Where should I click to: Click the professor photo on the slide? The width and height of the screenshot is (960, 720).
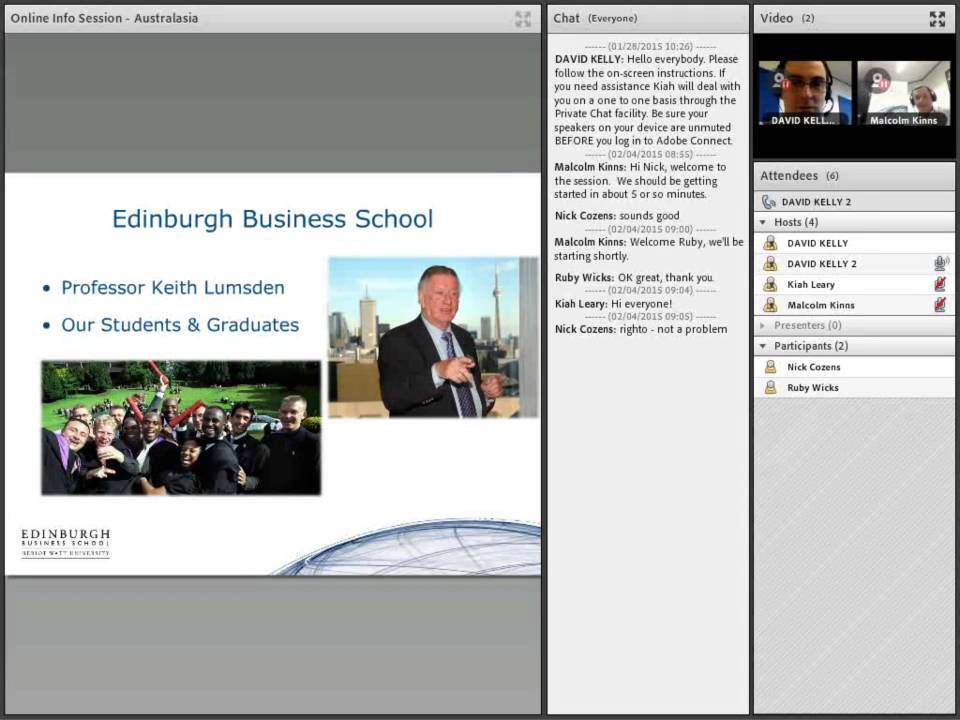click(433, 338)
